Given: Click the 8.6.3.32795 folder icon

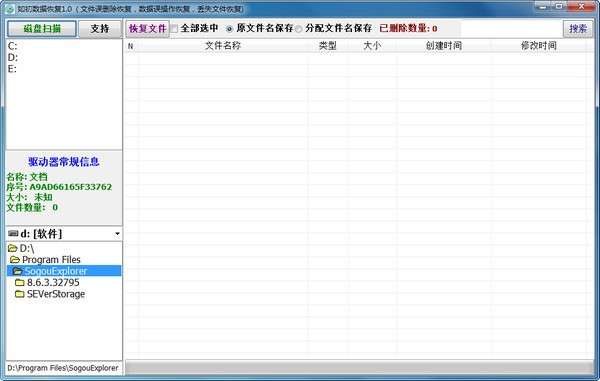Looking at the screenshot, I should tap(20, 283).
